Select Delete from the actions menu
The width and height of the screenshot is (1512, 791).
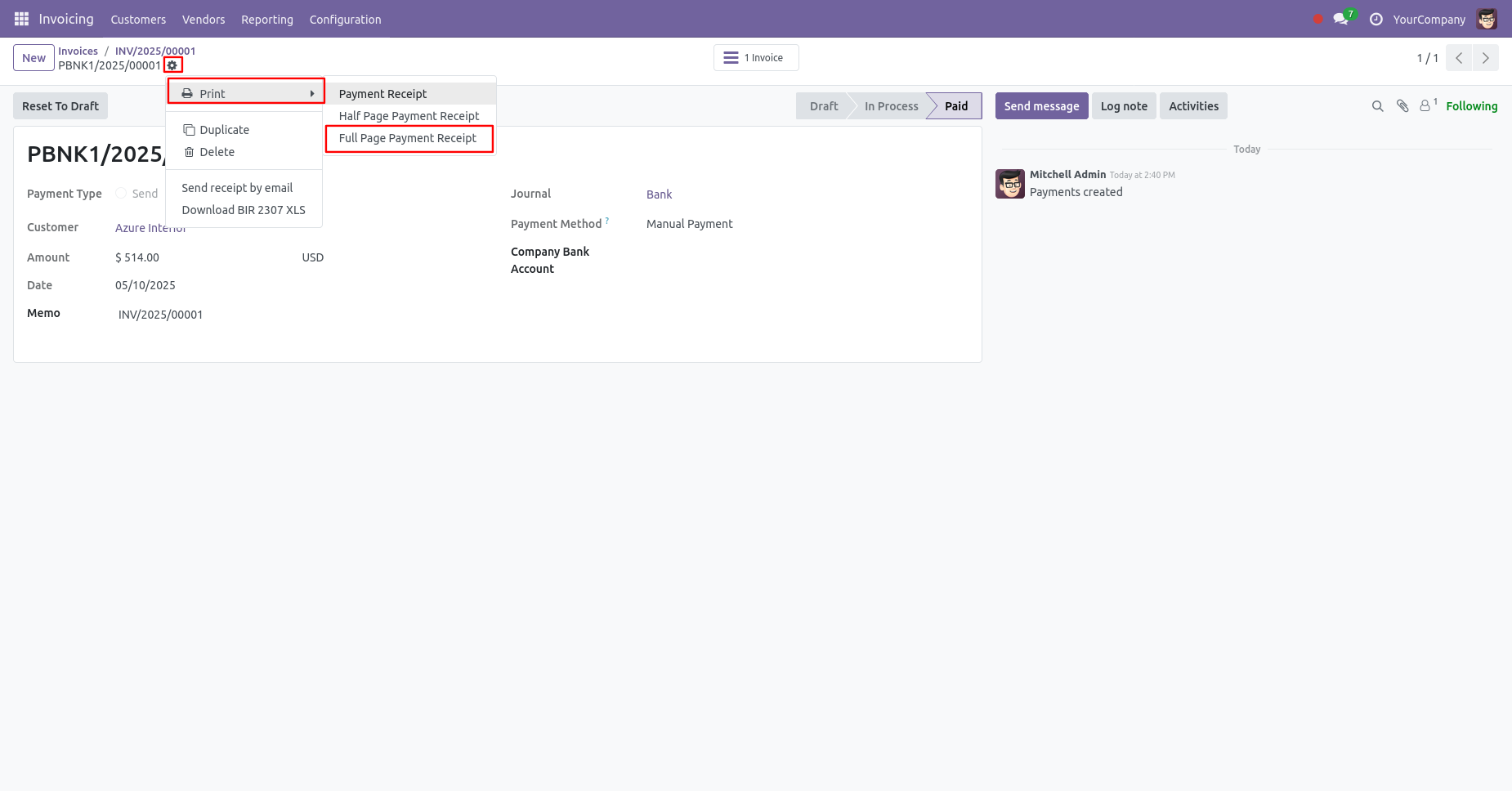pos(244,152)
